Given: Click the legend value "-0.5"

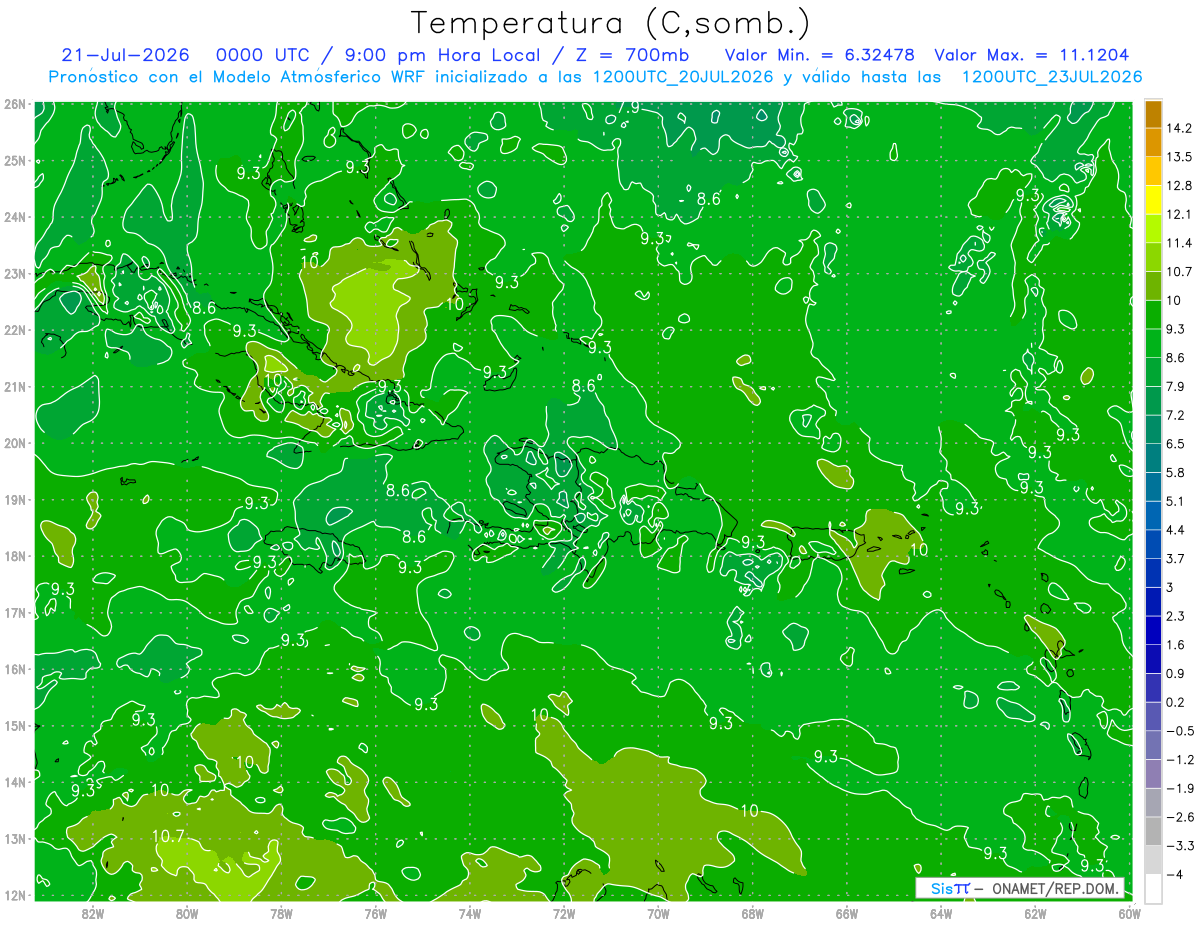Looking at the screenshot, I should [1179, 731].
